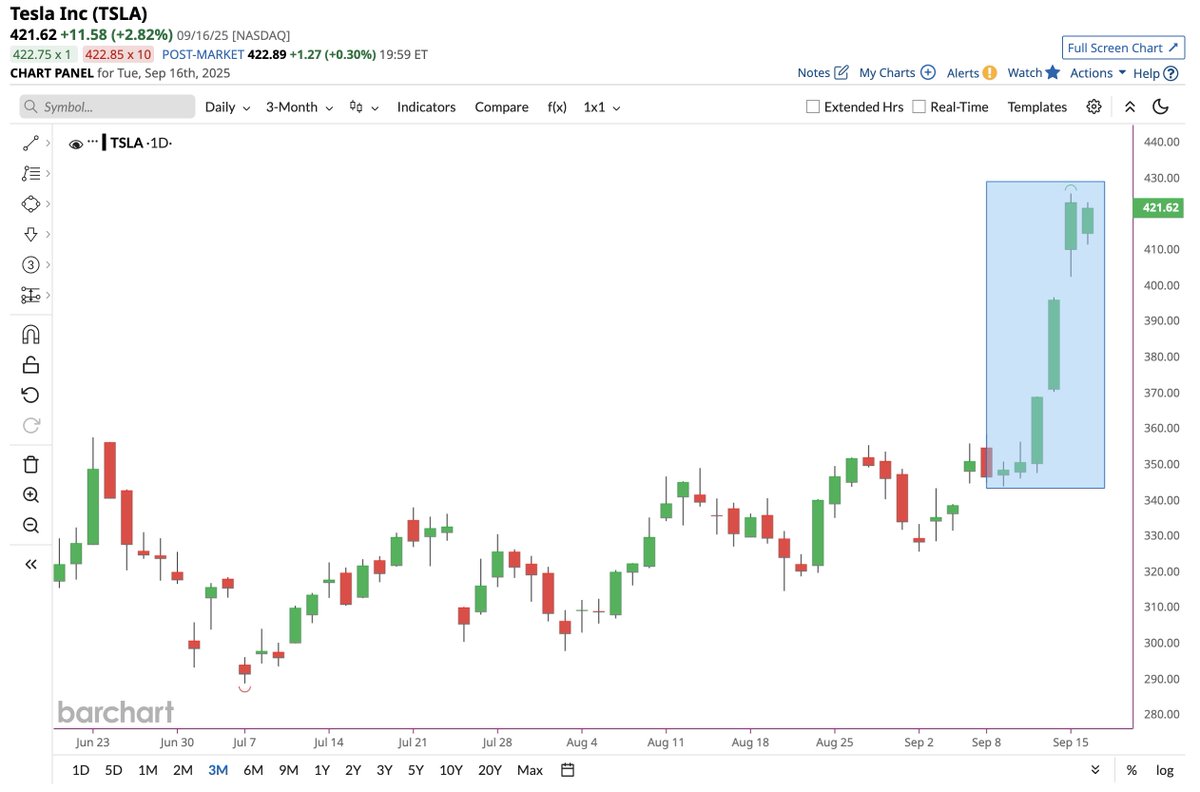Screen dimensions: 1200x792
Task: Click the redo arrow icon
Action: (30, 425)
